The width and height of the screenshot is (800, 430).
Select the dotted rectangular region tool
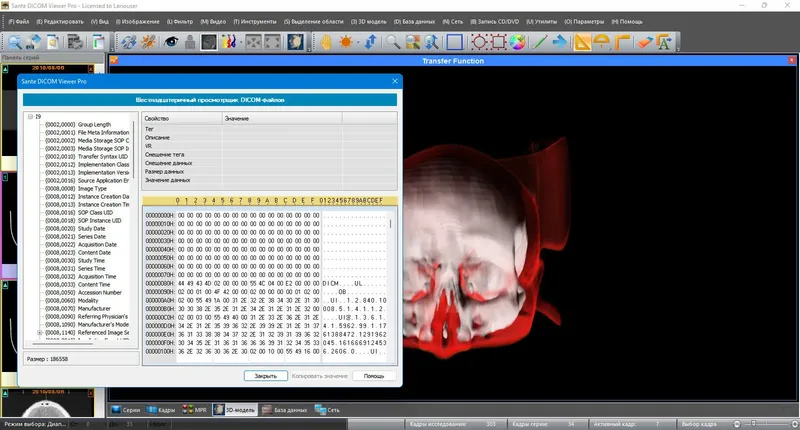[498, 42]
